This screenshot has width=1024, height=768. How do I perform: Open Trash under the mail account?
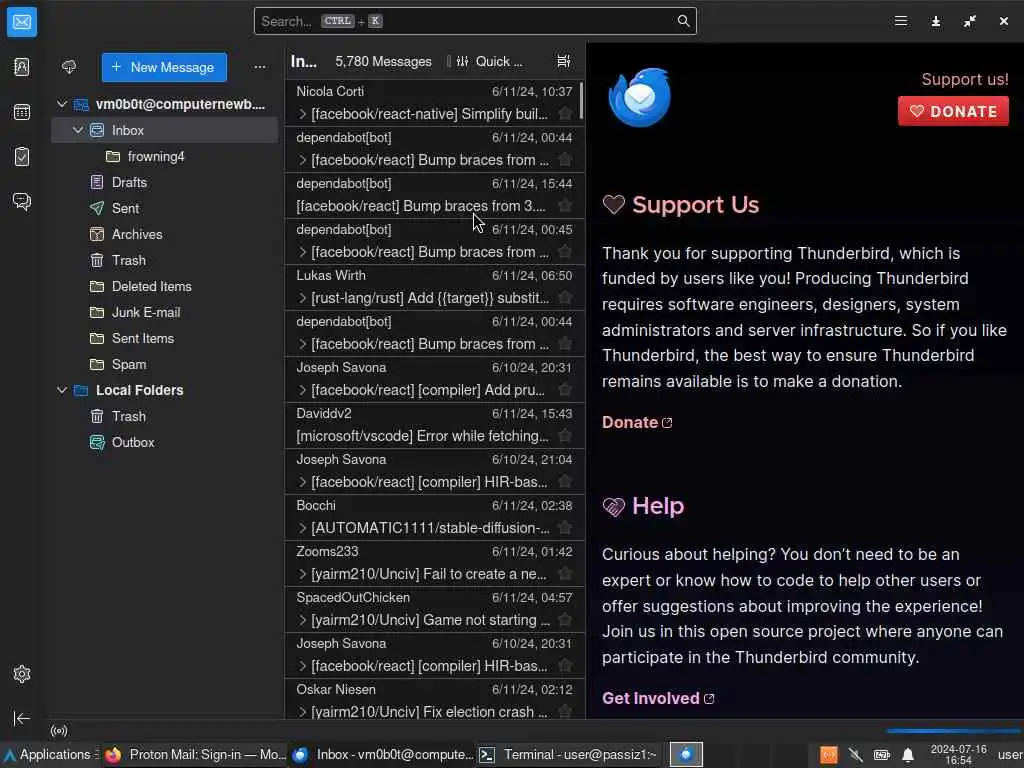(x=165, y=260)
